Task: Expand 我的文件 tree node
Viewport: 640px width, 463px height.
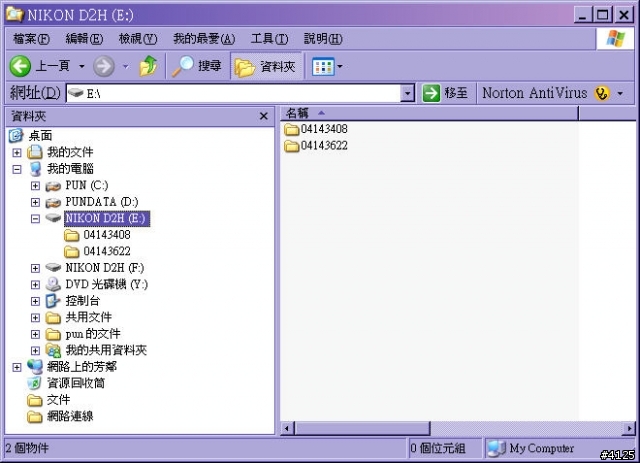Action: [17, 152]
